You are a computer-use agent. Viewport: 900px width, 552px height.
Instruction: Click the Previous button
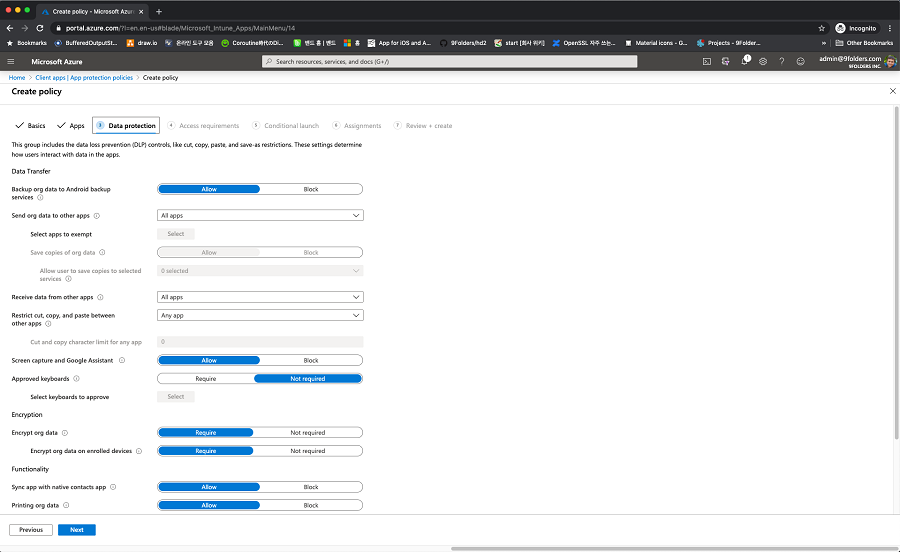coord(31,530)
